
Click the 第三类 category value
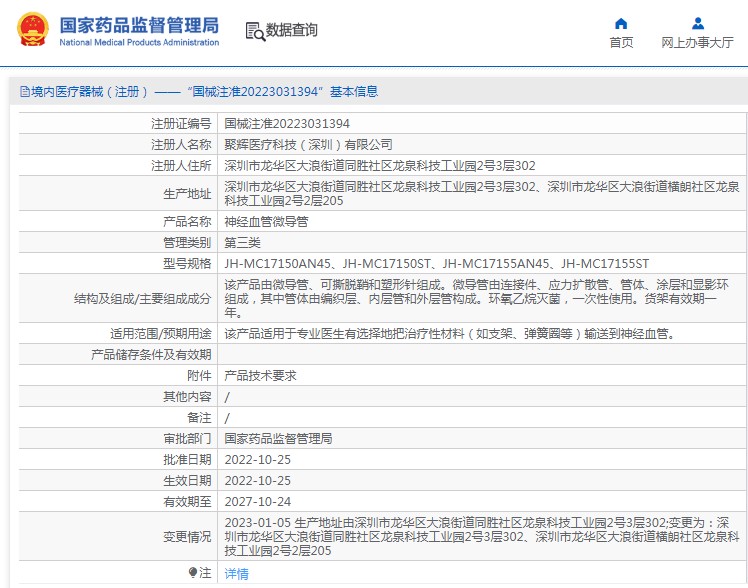[x=242, y=243]
